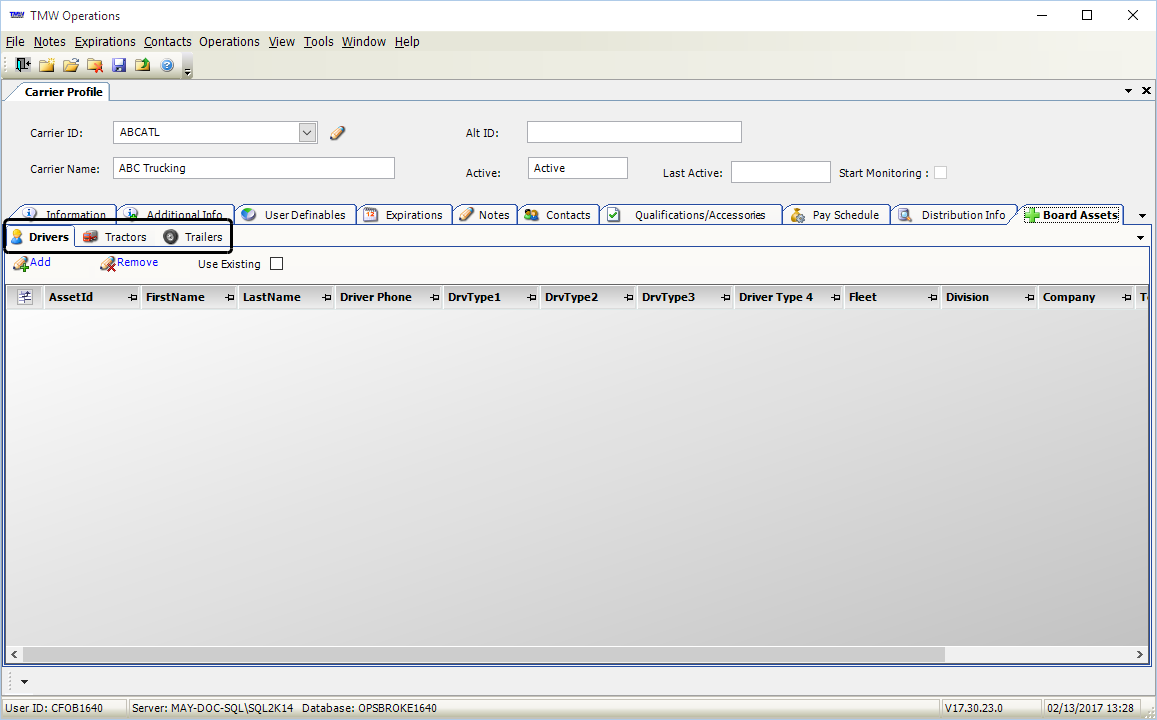Switch to the Information tab
Viewport: 1157px width, 720px height.
coord(66,215)
